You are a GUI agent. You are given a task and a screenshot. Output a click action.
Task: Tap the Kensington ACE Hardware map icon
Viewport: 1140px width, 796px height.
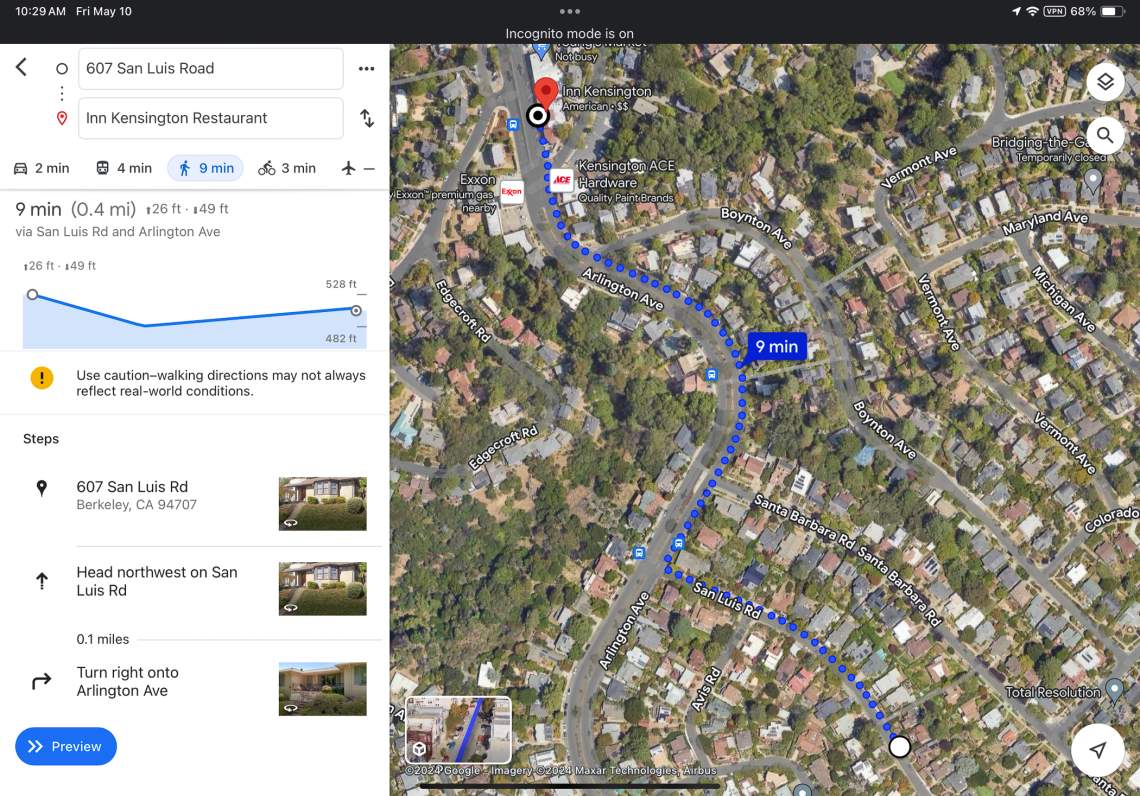[x=561, y=180]
